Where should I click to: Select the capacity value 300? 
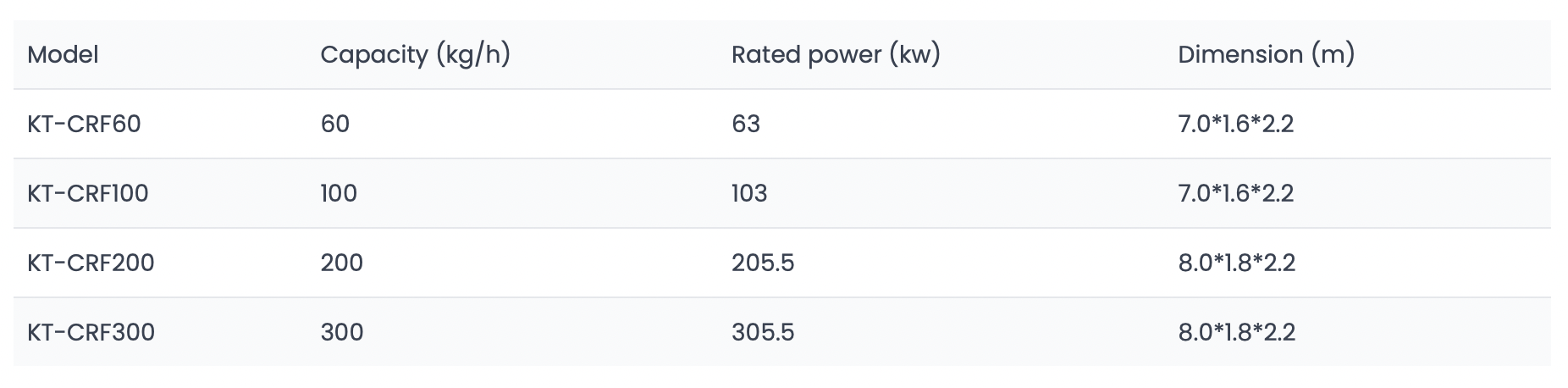point(341,332)
